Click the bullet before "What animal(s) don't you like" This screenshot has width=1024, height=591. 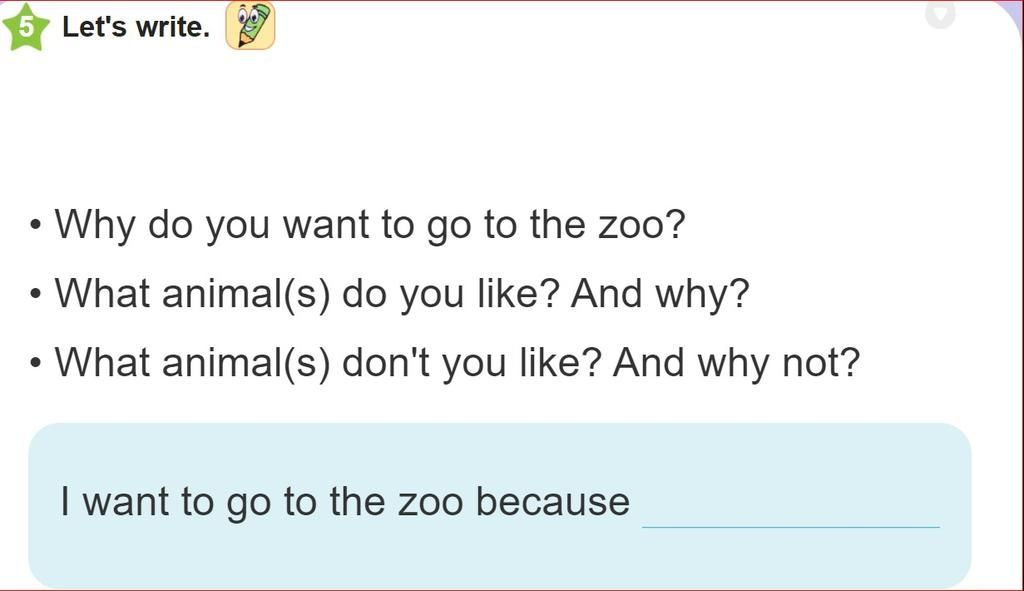coord(36,363)
